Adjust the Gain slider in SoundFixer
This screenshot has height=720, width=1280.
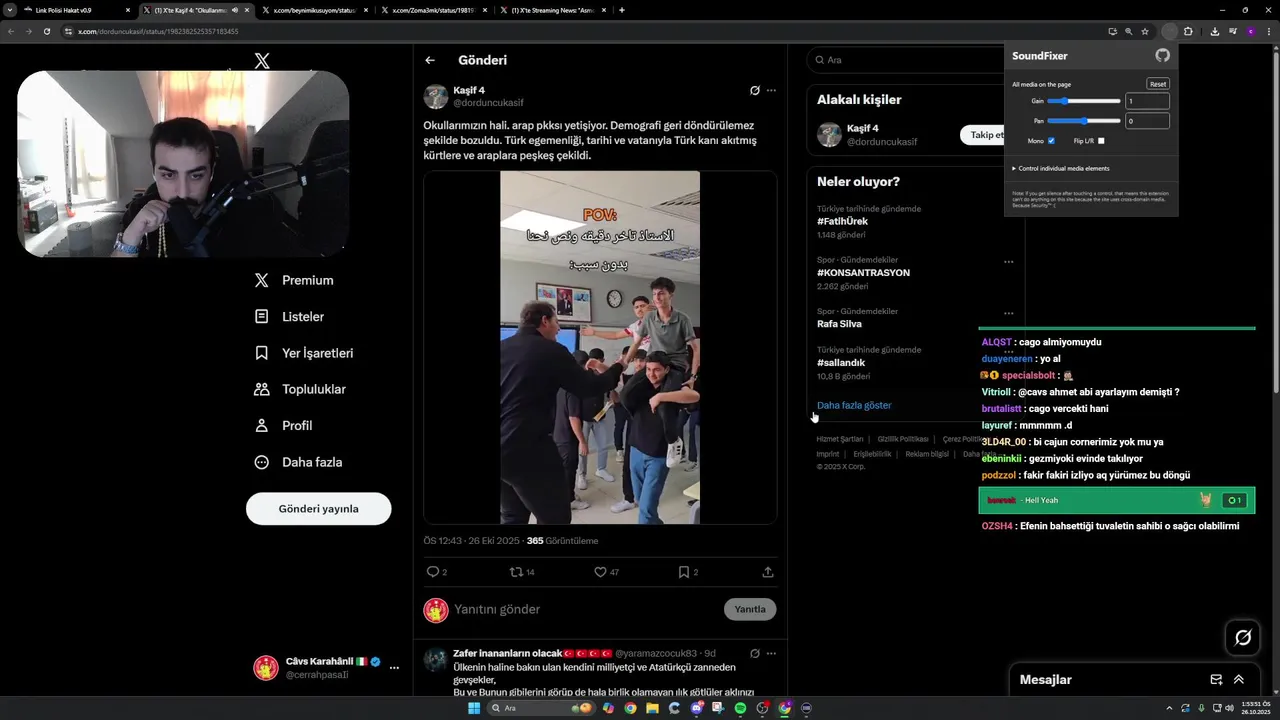pos(1084,101)
